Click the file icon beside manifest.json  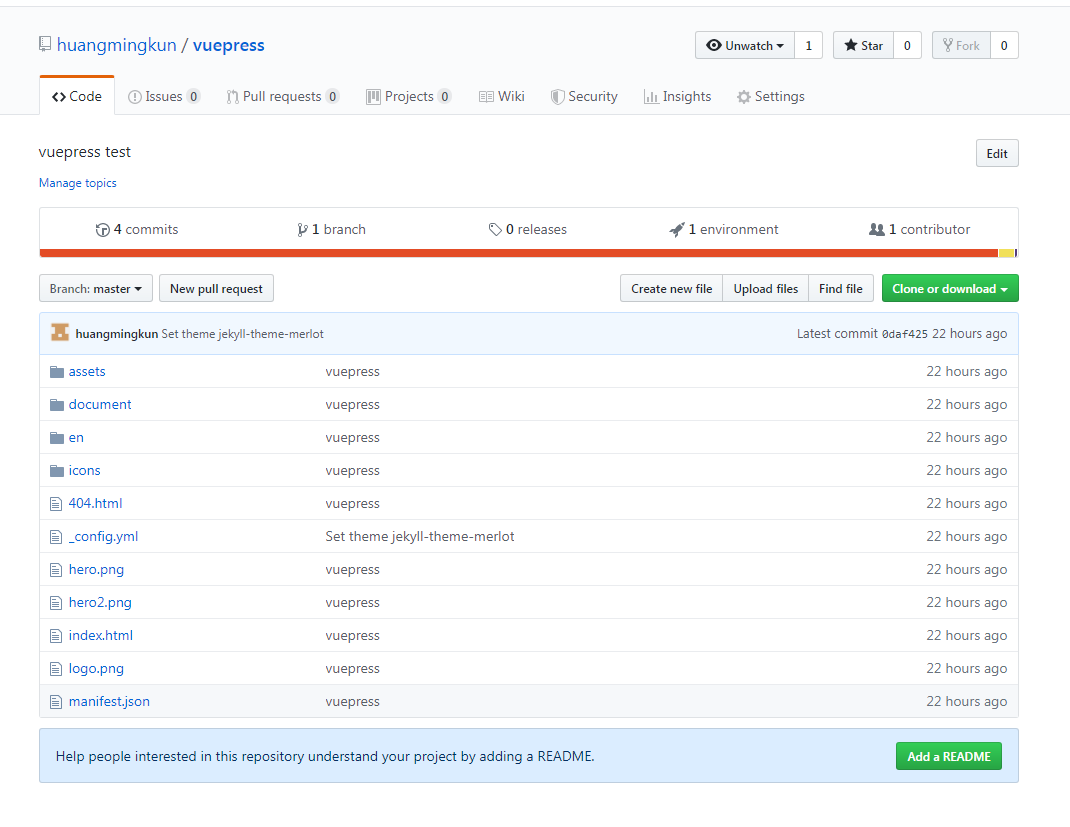56,702
